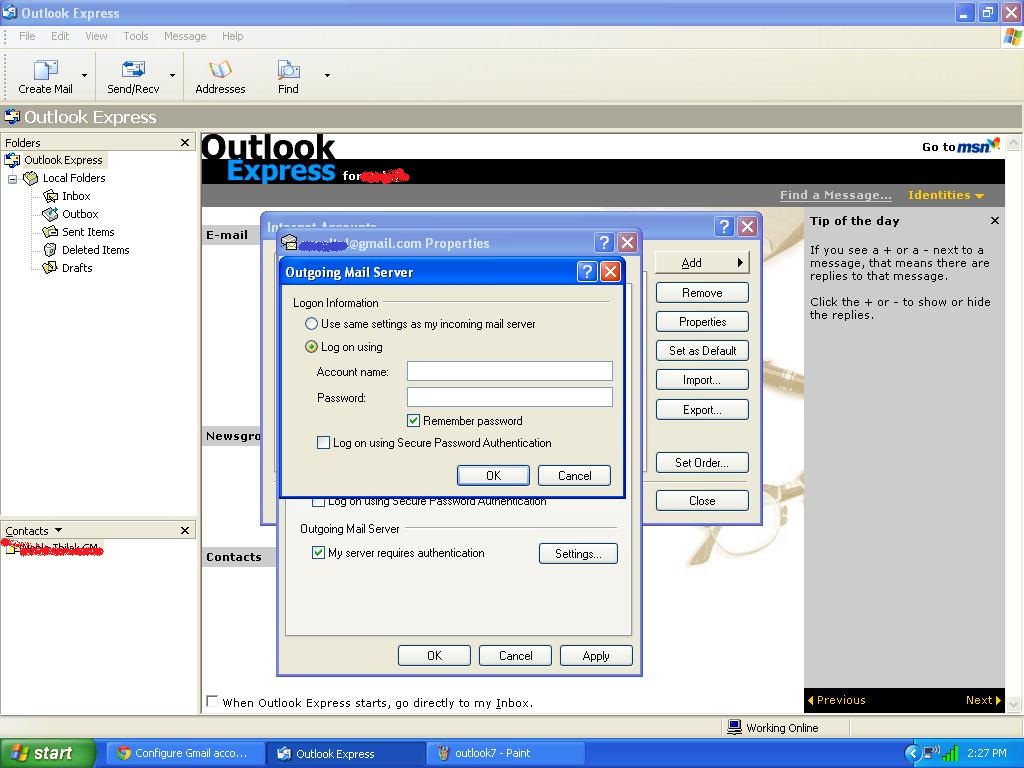Click OK in the gmail.com Properties dialog
Screen dimensions: 1024x768
tap(434, 656)
